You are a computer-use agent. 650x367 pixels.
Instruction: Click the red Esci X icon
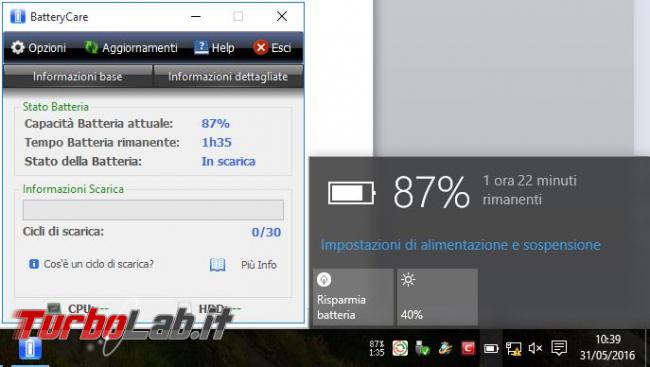click(x=261, y=48)
